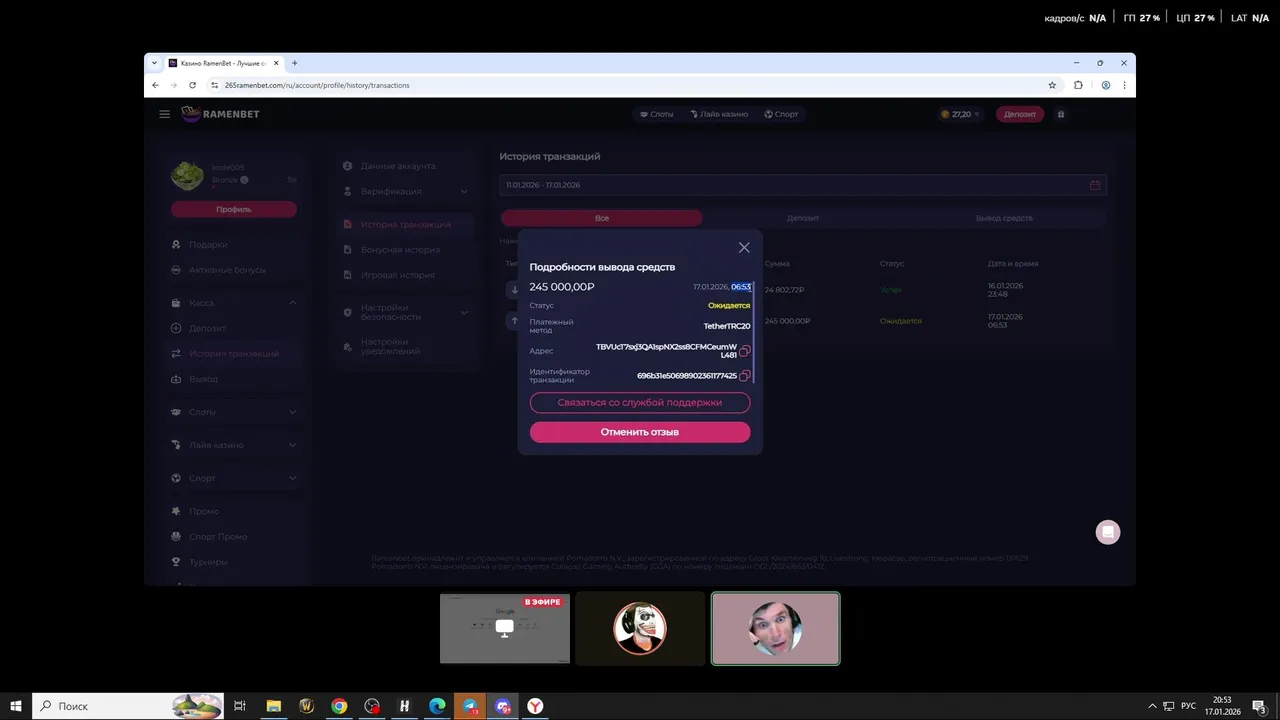Open Турниры in the sidebar
1280x720 pixels.
click(x=208, y=562)
